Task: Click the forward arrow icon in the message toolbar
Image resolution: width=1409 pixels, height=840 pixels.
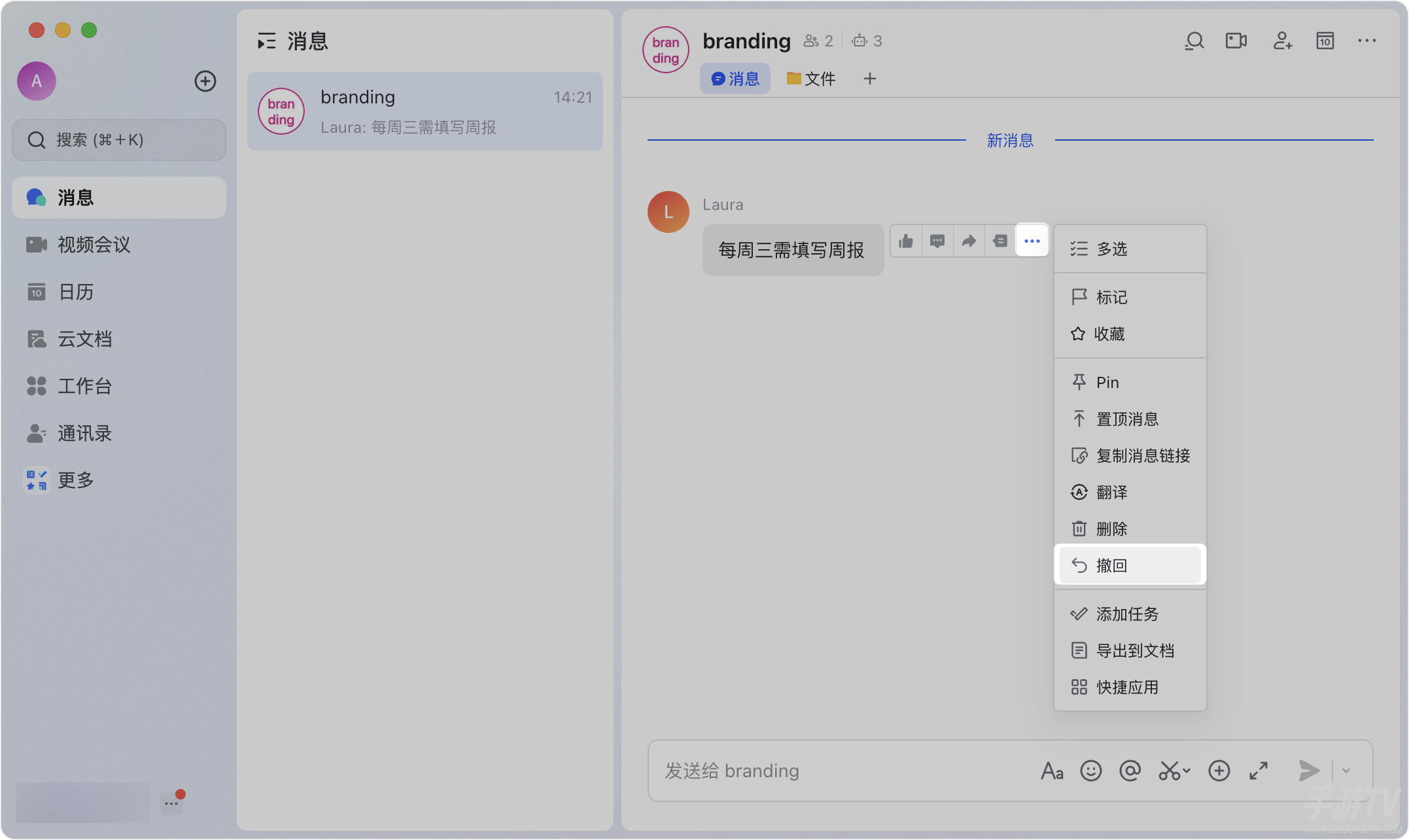Action: 969,241
